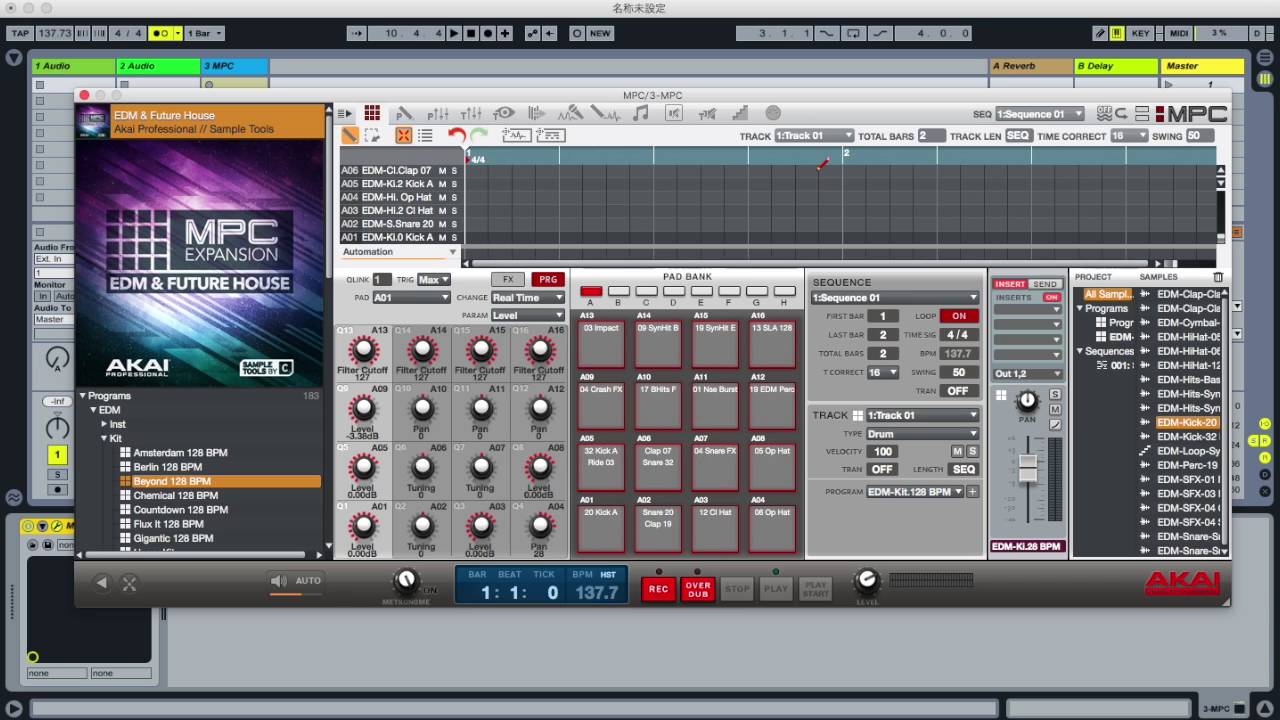Screen dimensions: 1280x720
Task: Toggle sequence TRAN OFF button
Action: pos(958,391)
